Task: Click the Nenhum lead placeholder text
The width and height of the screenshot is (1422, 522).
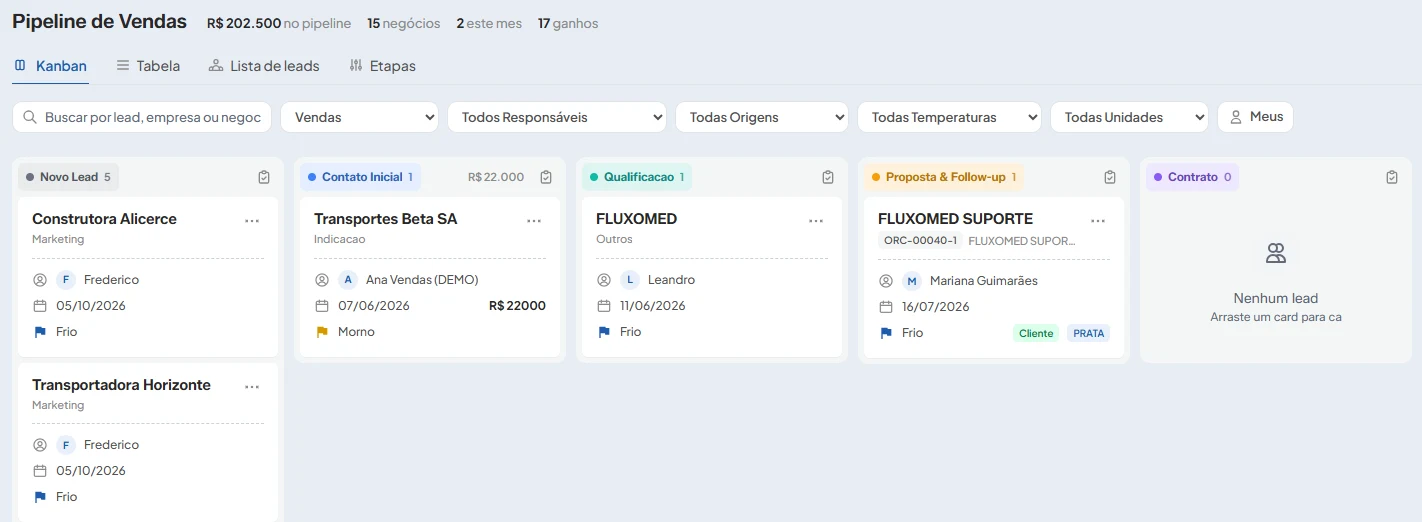Action: [1276, 298]
